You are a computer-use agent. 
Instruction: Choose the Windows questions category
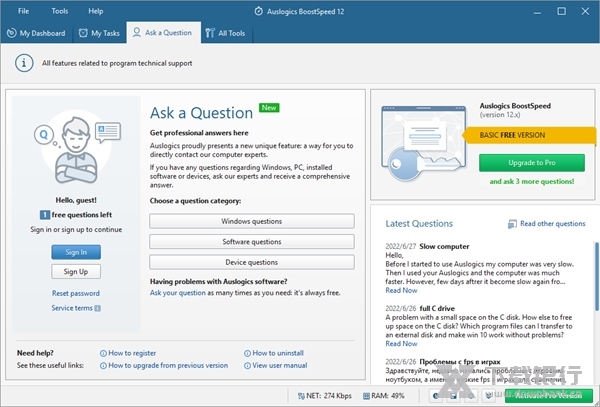click(x=251, y=221)
